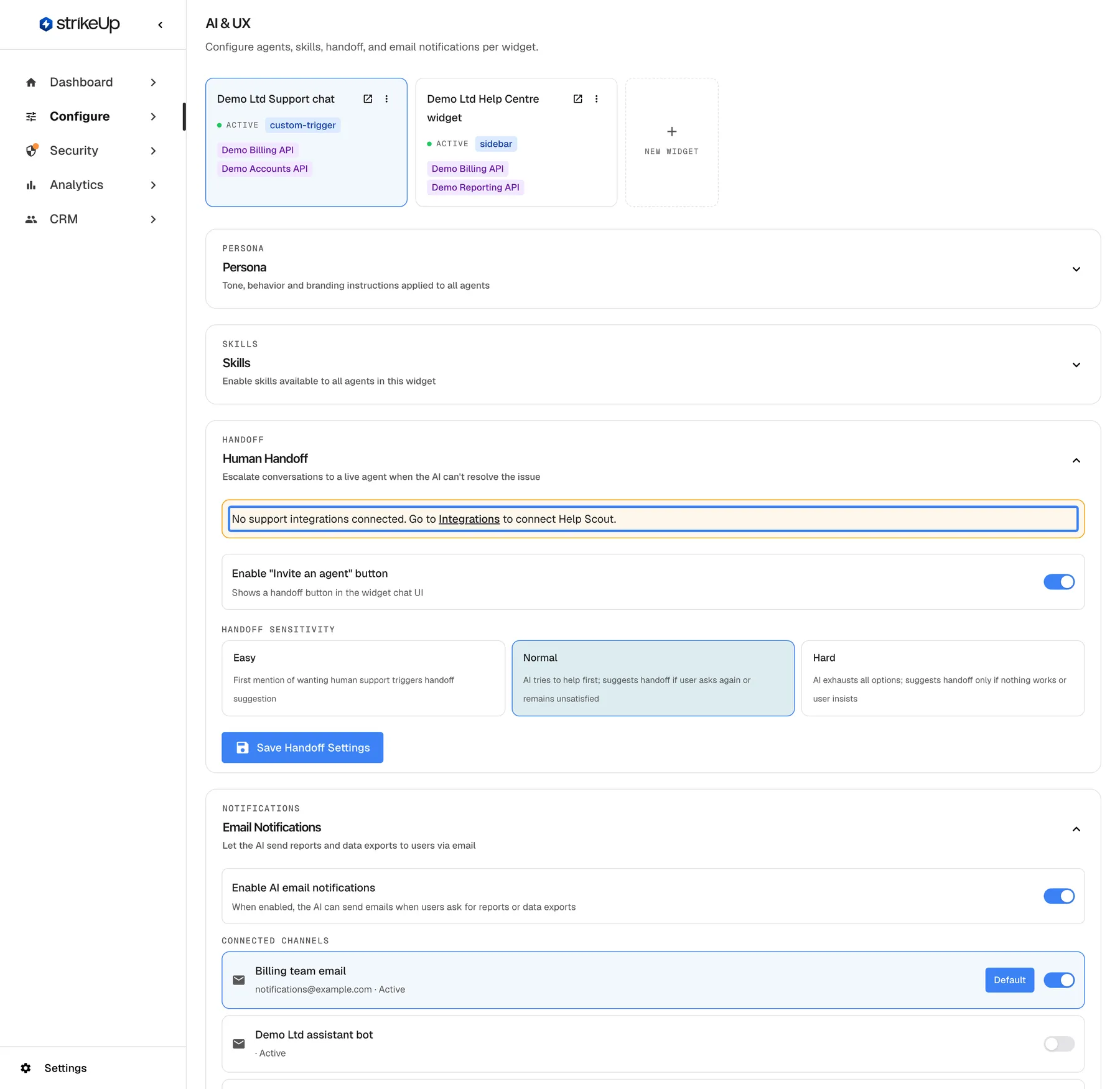Collapse the Email Notifications section
The image size is (1120, 1089).
[x=1076, y=830]
